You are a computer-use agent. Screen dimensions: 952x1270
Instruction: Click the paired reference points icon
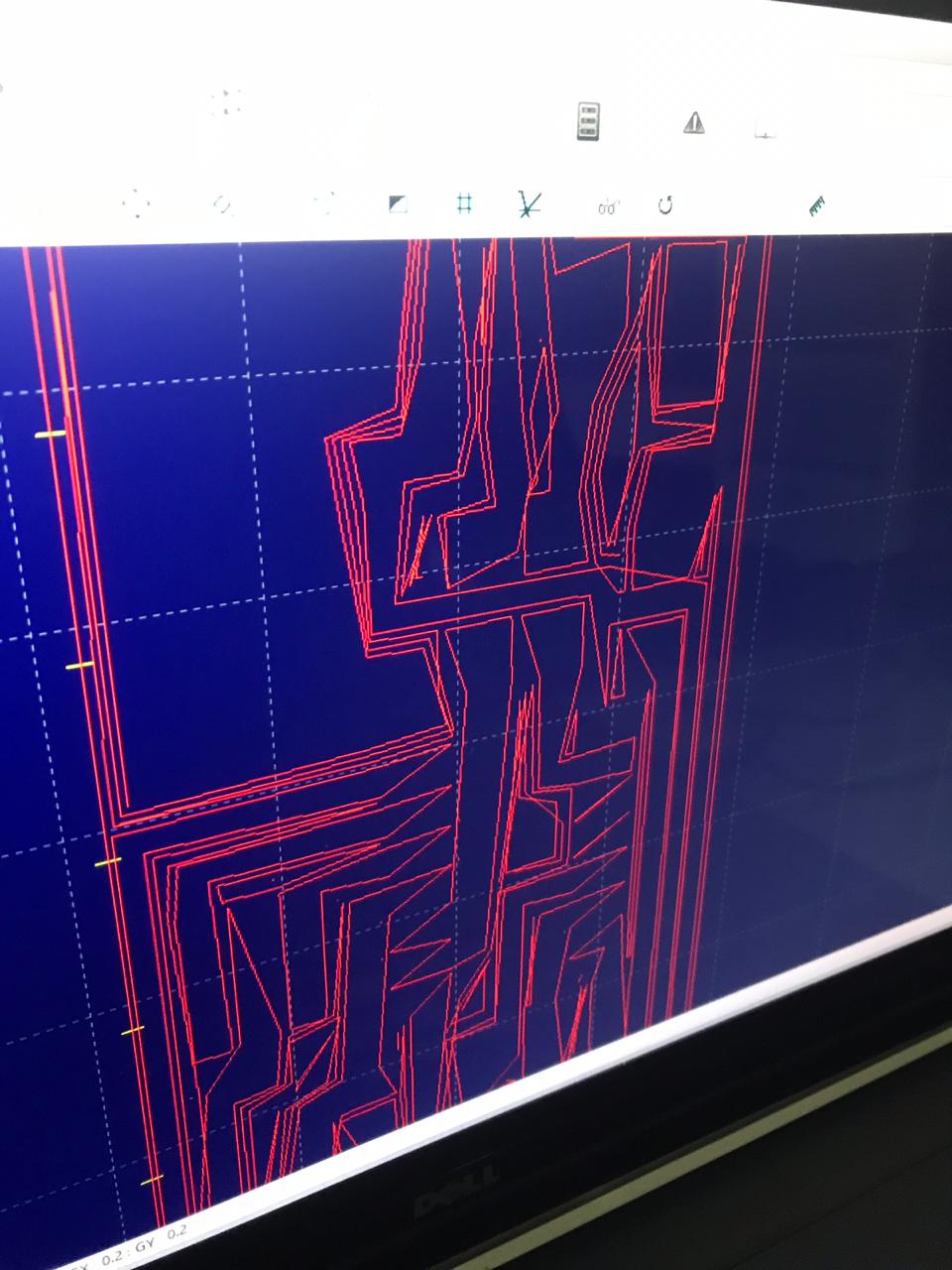point(607,205)
